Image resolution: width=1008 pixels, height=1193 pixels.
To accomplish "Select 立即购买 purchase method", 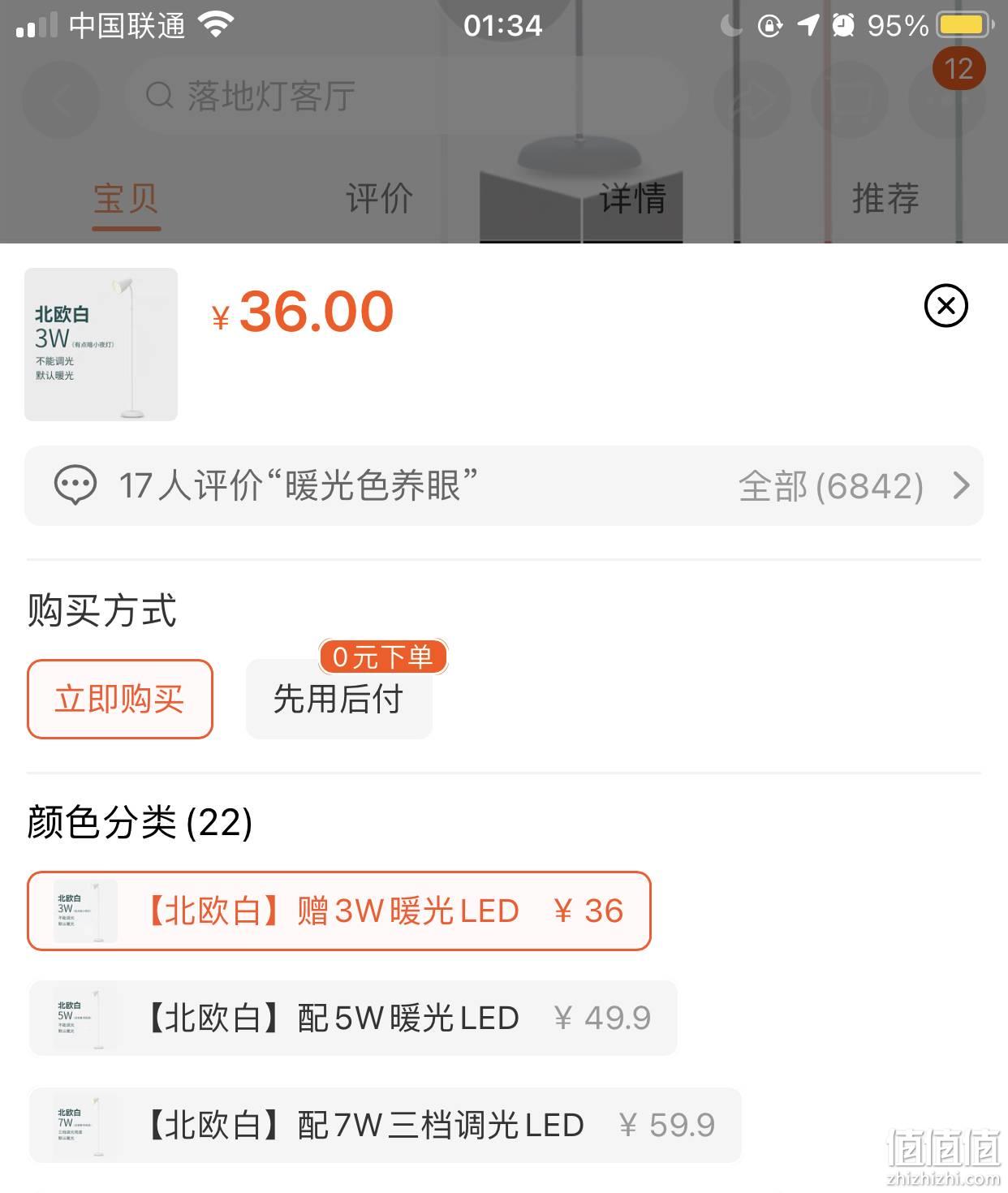I will pyautogui.click(x=120, y=699).
